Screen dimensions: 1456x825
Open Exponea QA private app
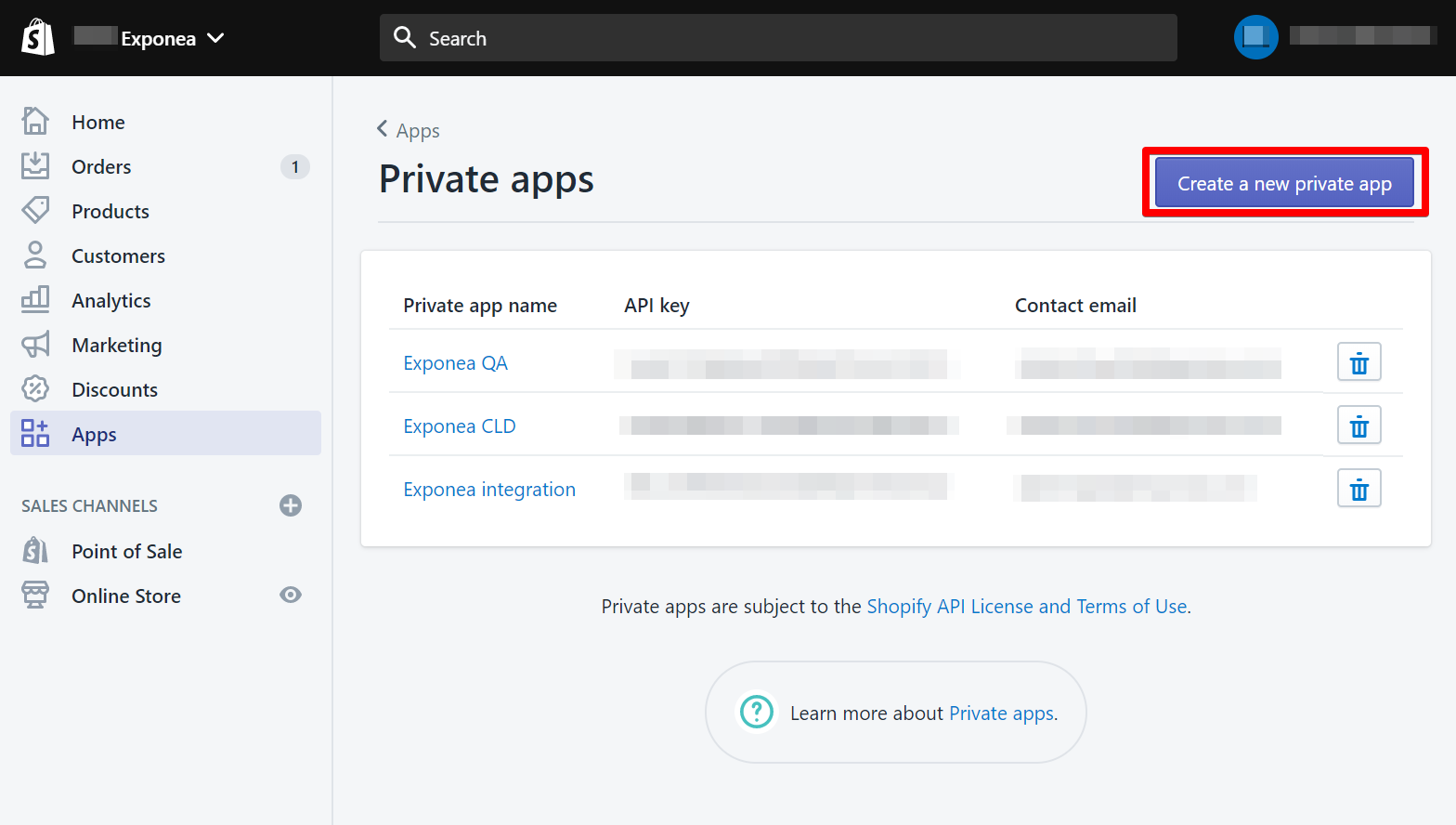pos(455,363)
